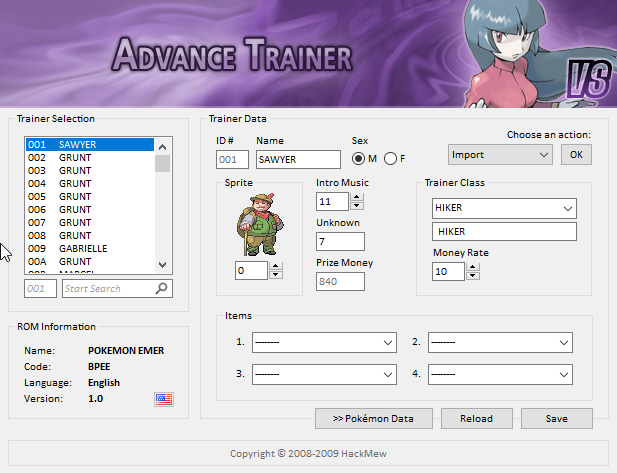Click the OK action button

pos(576,155)
